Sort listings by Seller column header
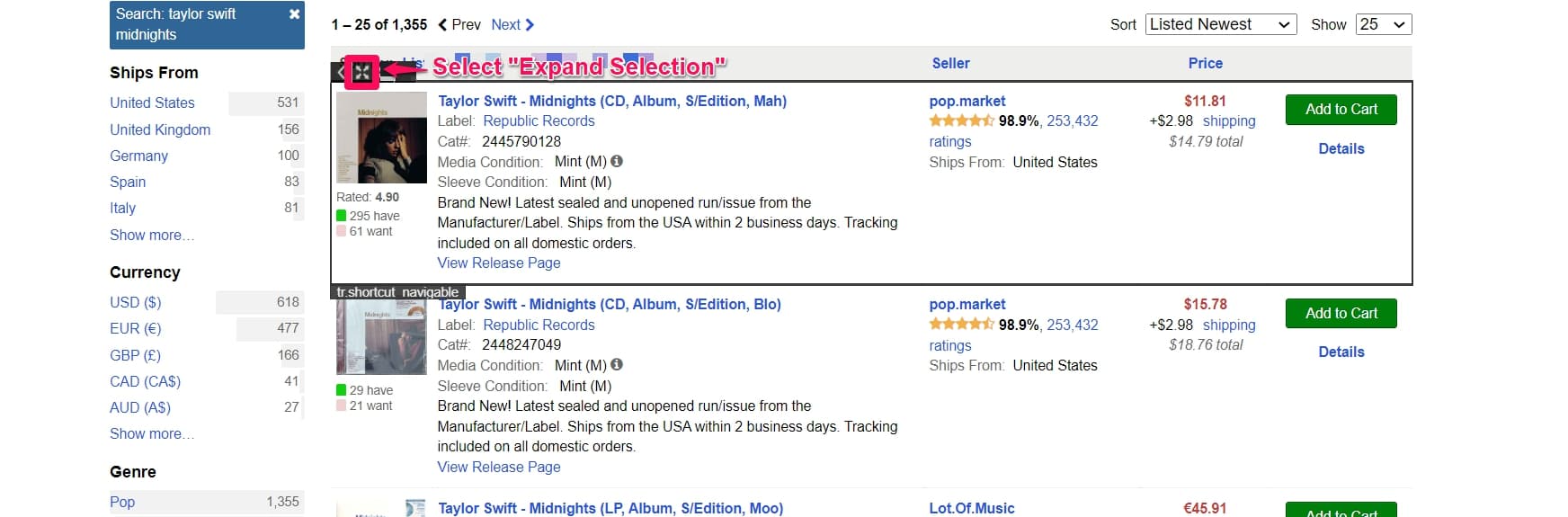The width and height of the screenshot is (1568, 517). click(x=950, y=64)
